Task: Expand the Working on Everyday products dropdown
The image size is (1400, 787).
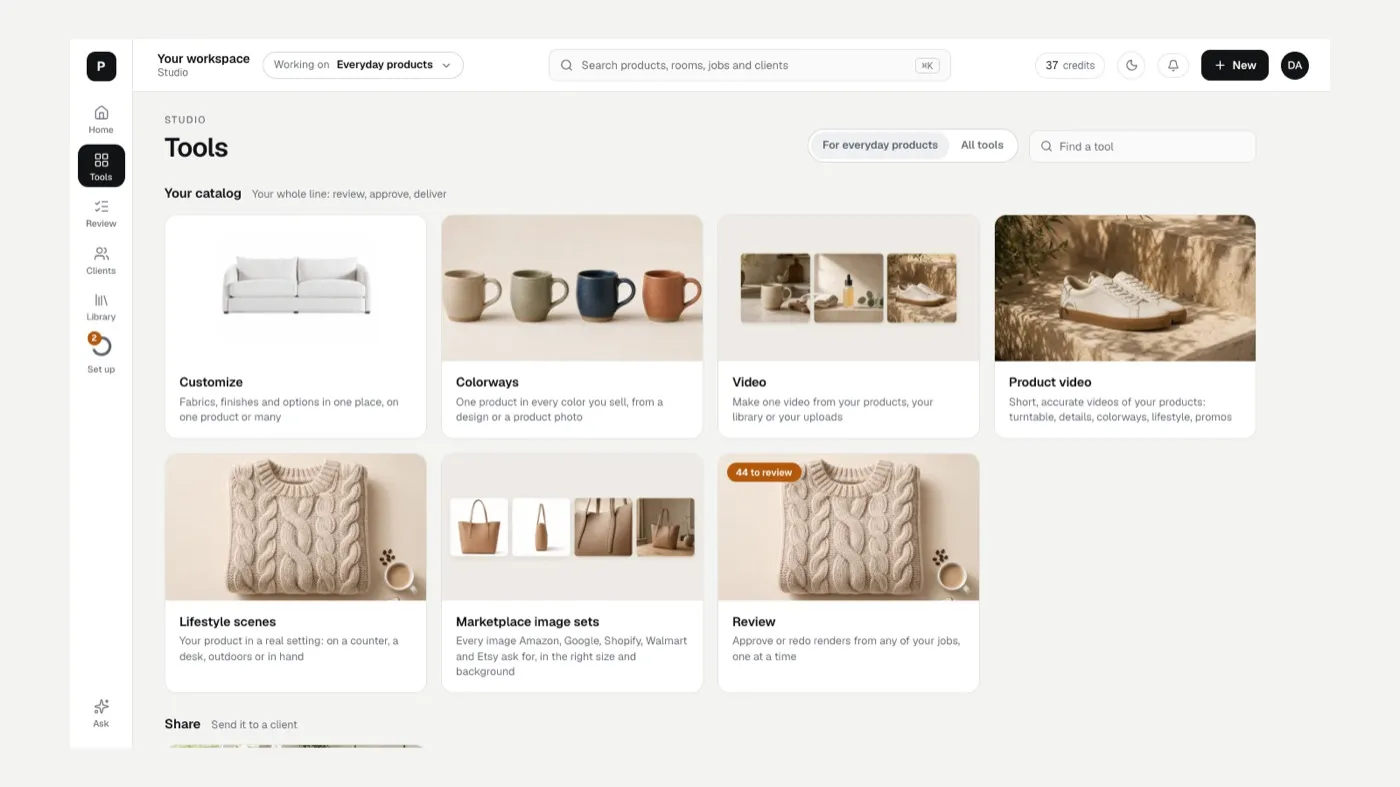Action: tap(363, 65)
